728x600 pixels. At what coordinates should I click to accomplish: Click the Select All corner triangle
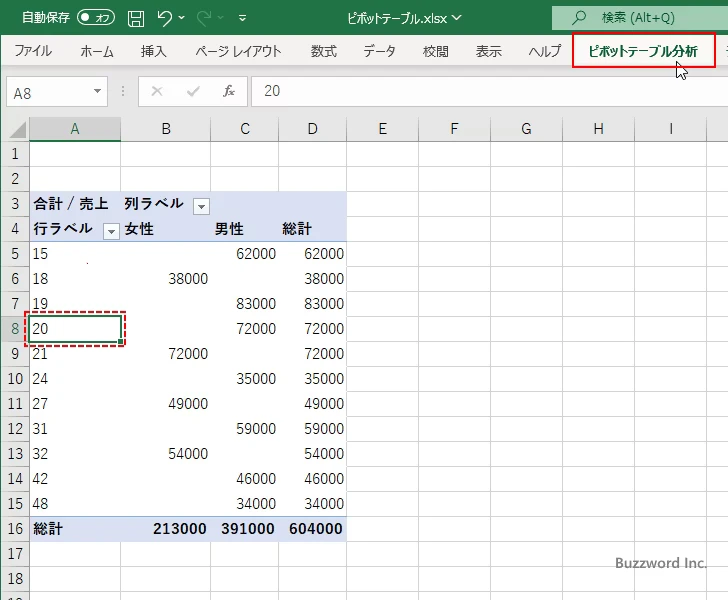click(18, 130)
